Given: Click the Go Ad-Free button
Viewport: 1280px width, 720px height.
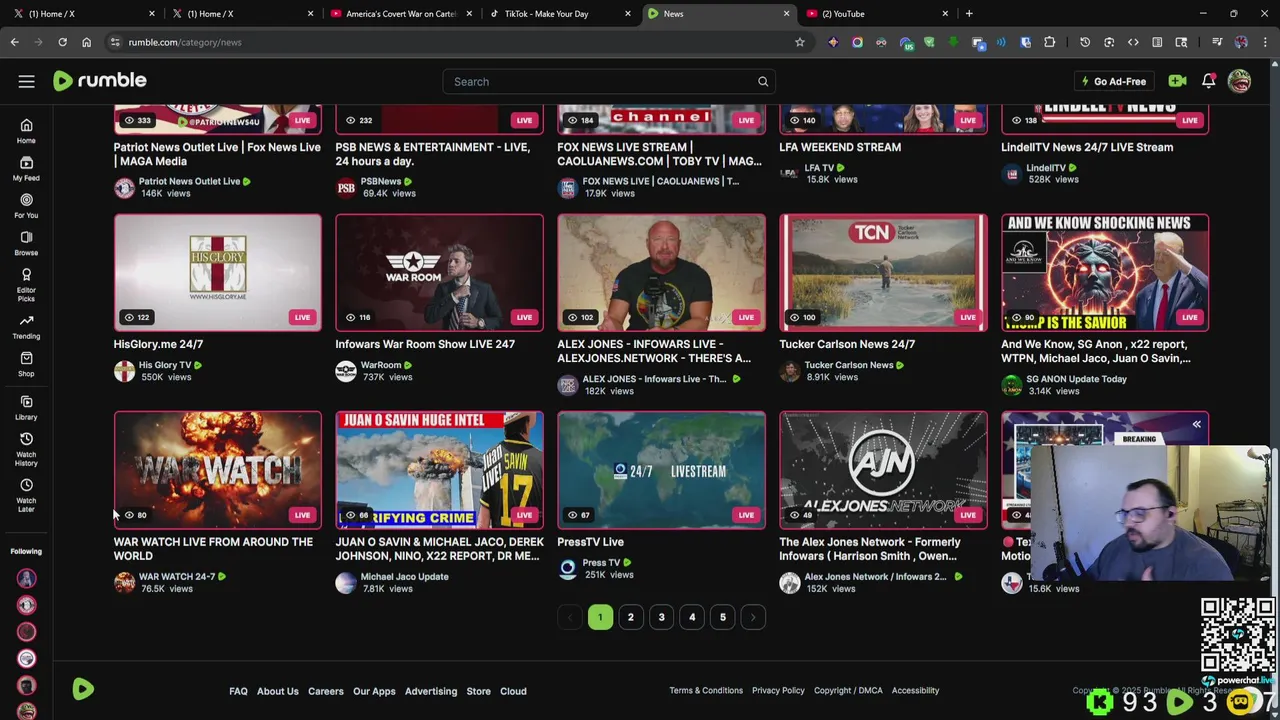Looking at the screenshot, I should pos(1113,81).
